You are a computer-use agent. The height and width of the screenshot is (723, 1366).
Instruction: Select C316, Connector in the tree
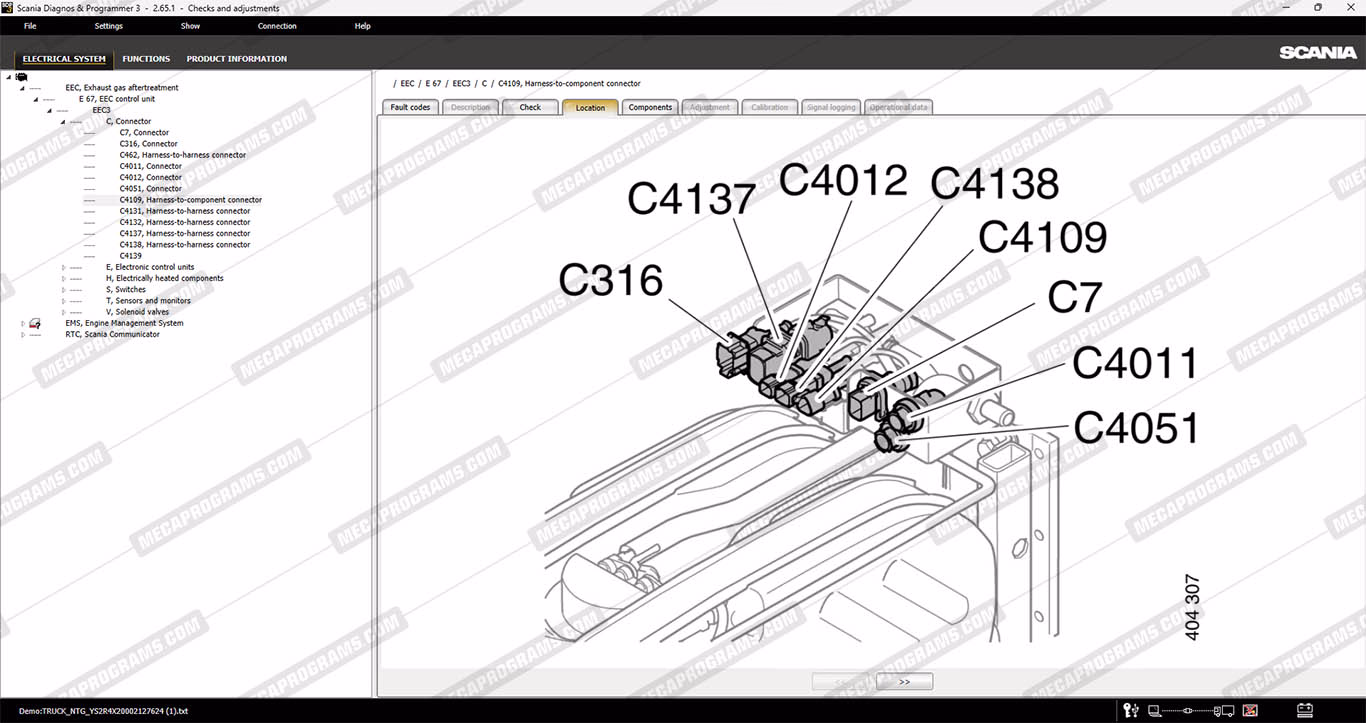(x=149, y=144)
